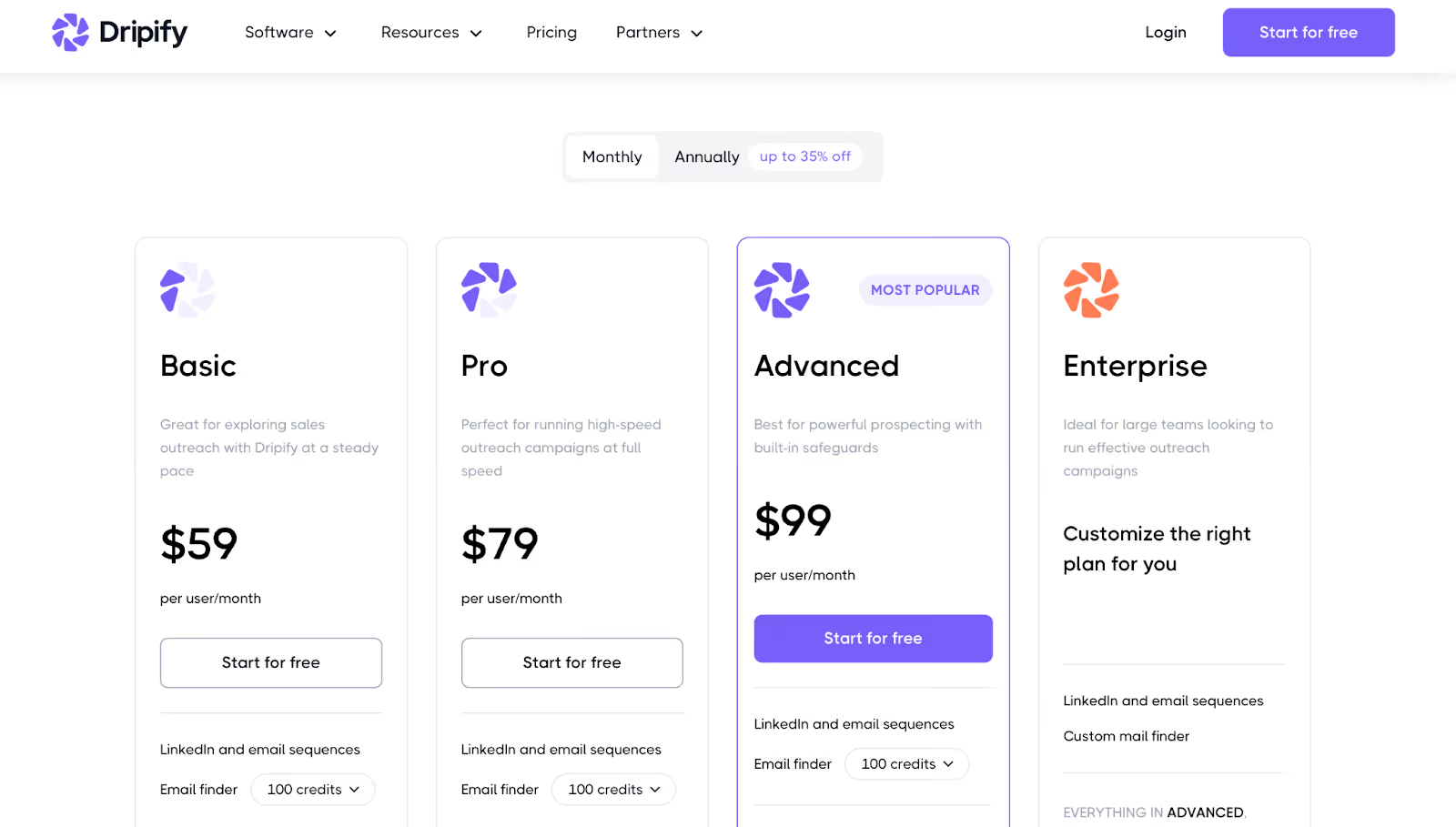This screenshot has height=827, width=1456.
Task: Click the Dripify logo in the header
Action: [x=119, y=32]
